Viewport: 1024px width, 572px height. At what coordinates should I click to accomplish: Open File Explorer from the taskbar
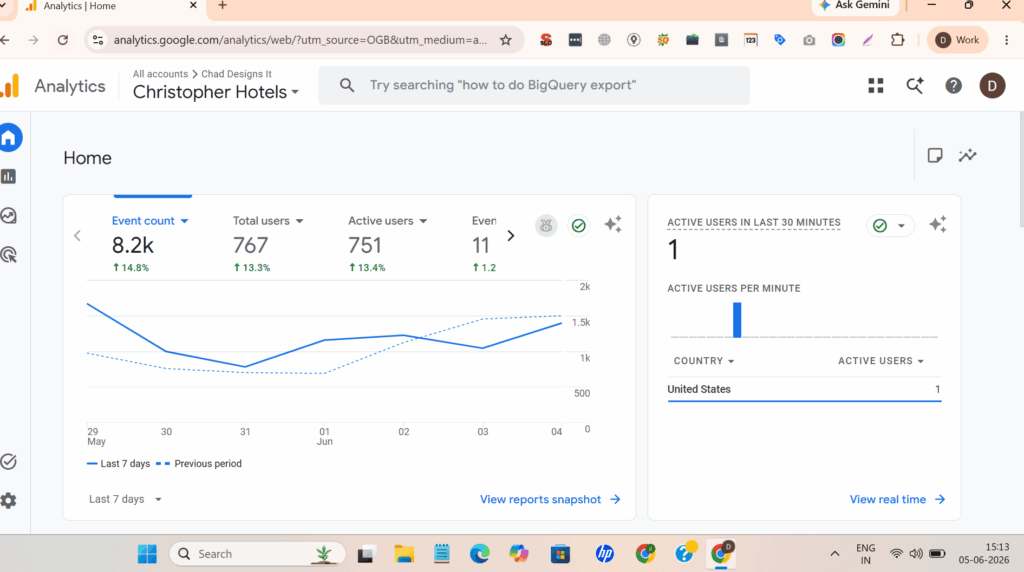point(404,554)
